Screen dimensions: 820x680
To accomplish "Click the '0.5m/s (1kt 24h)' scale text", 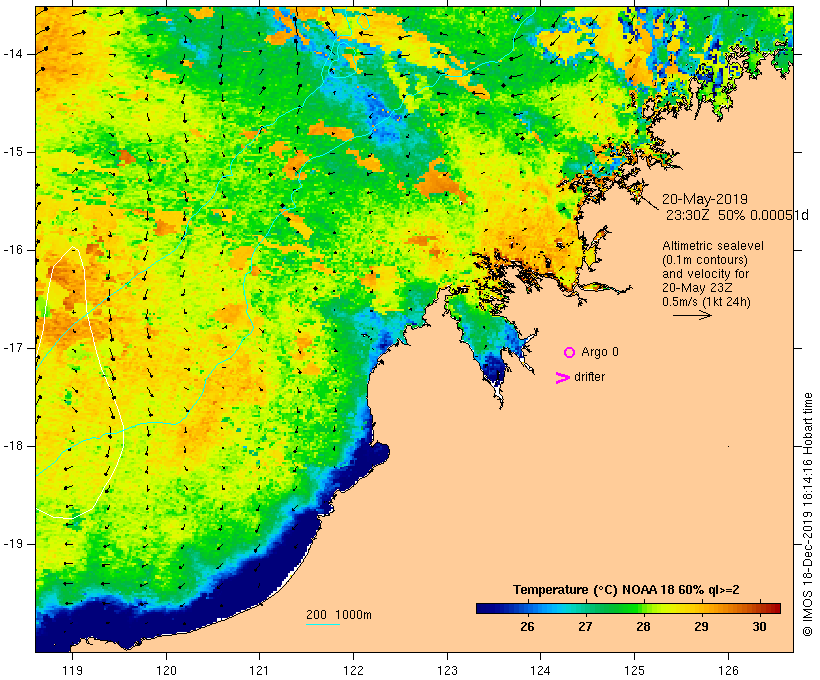I will point(706,302).
